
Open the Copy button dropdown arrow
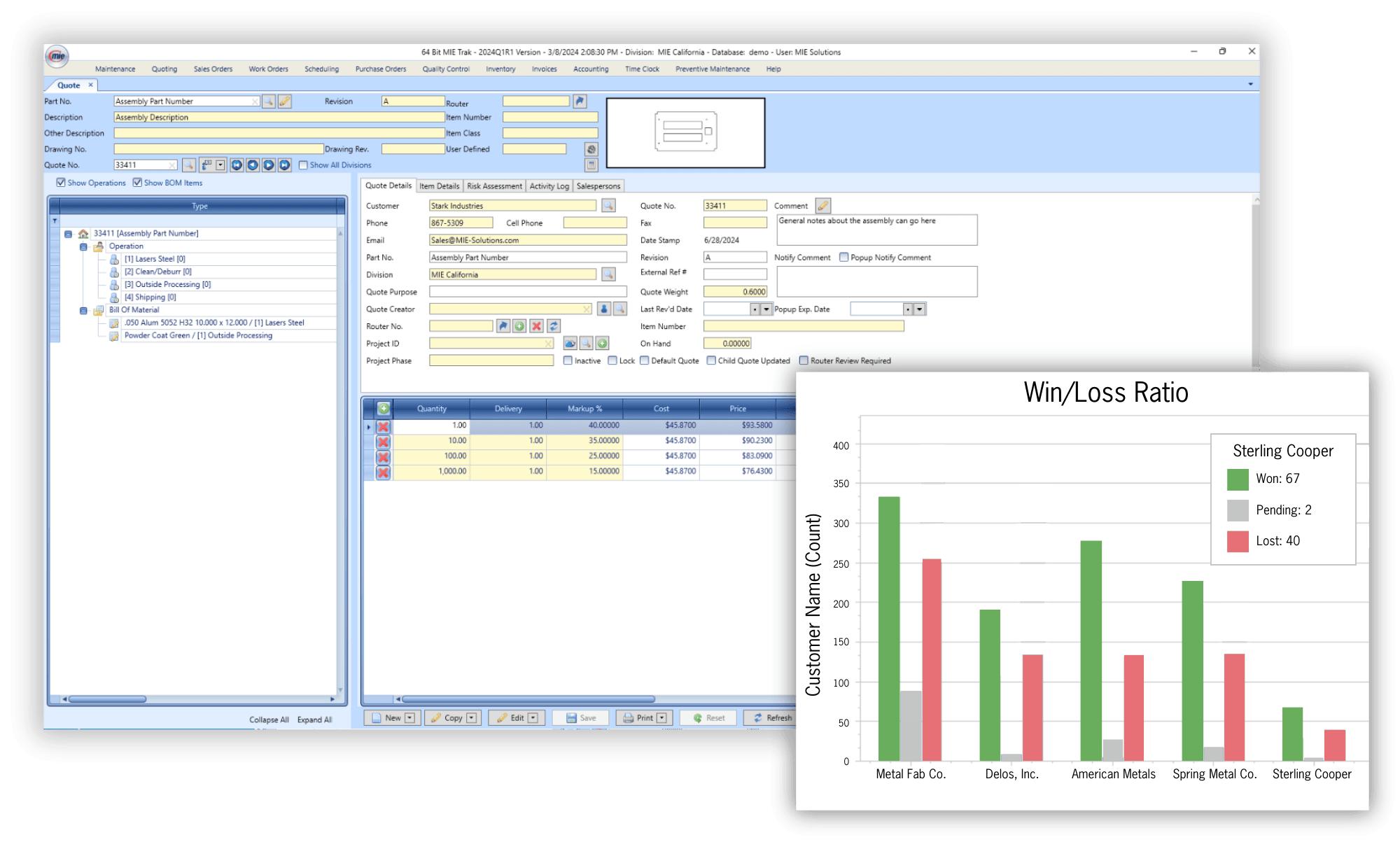(470, 717)
